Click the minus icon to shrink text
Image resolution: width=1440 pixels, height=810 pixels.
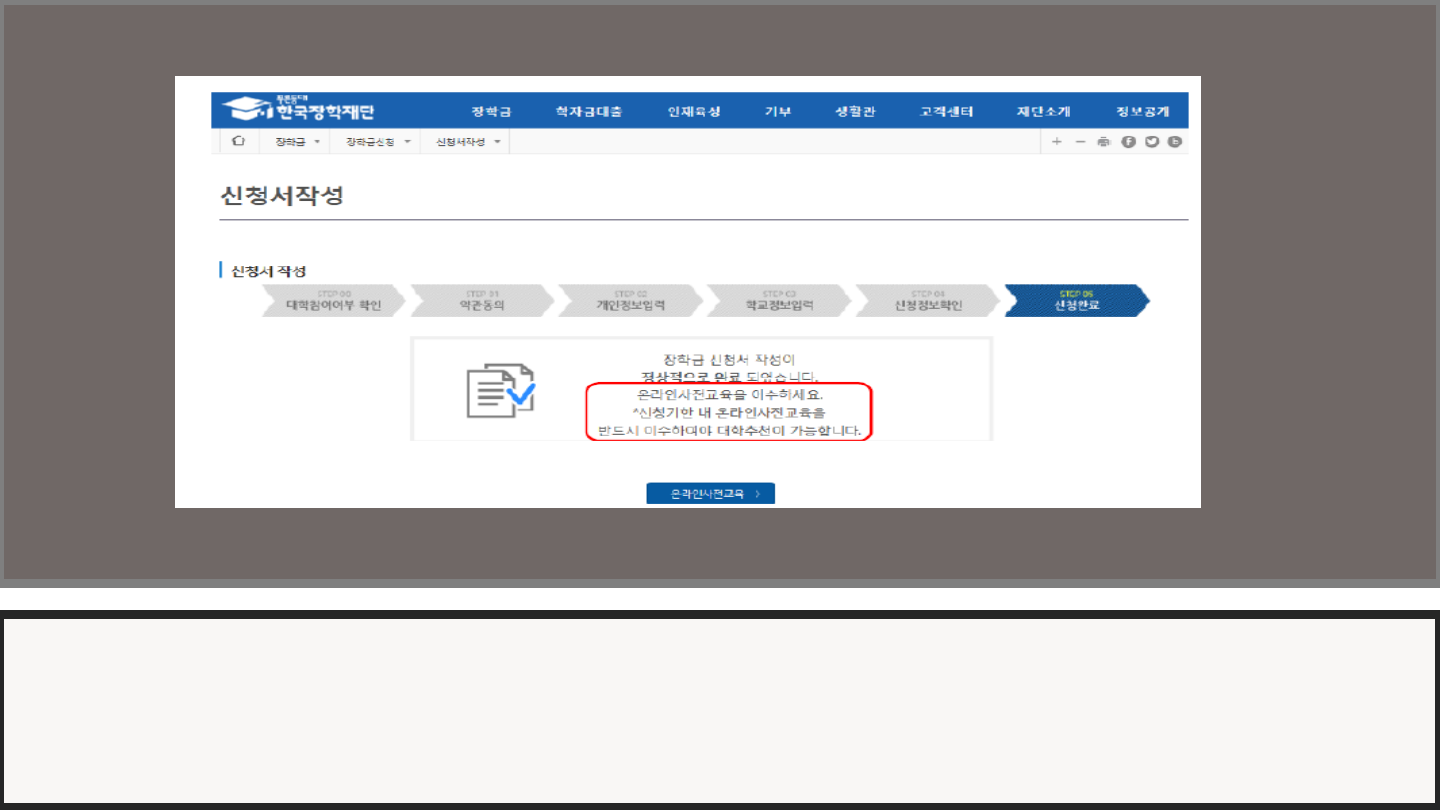pyautogui.click(x=1080, y=142)
